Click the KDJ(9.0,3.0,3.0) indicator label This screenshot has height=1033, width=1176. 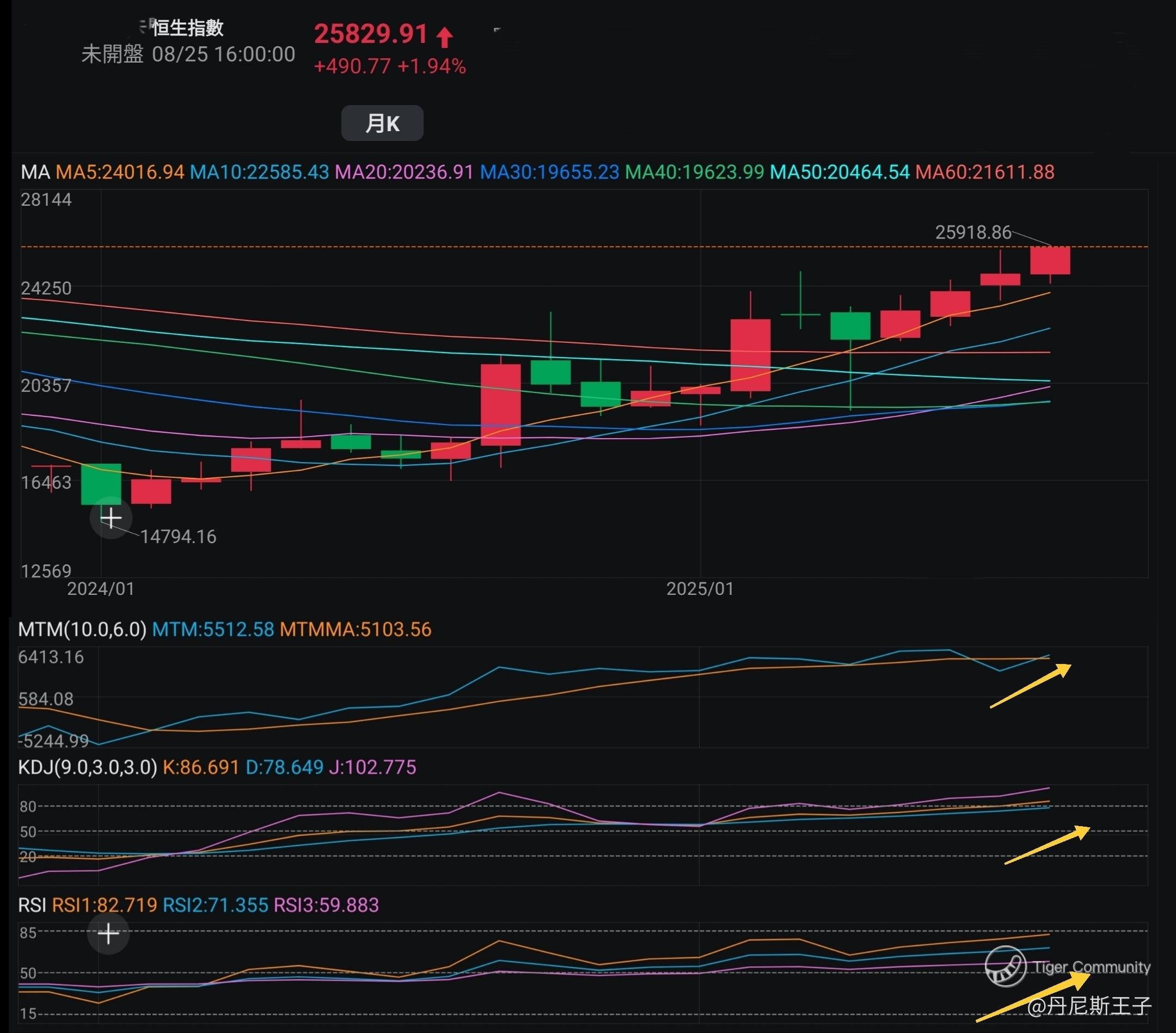pos(88,767)
